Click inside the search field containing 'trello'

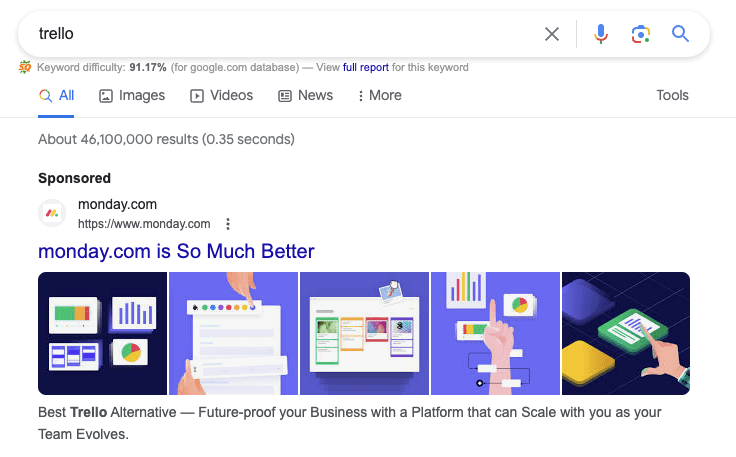pyautogui.click(x=280, y=34)
